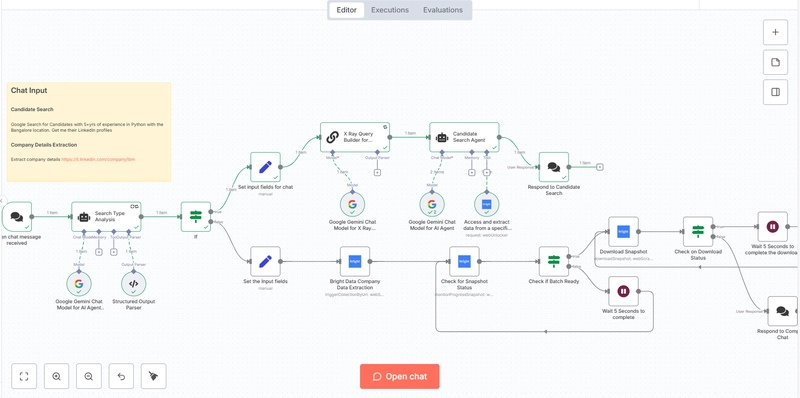Open Wait 5 Seconds to complete node

[623, 291]
